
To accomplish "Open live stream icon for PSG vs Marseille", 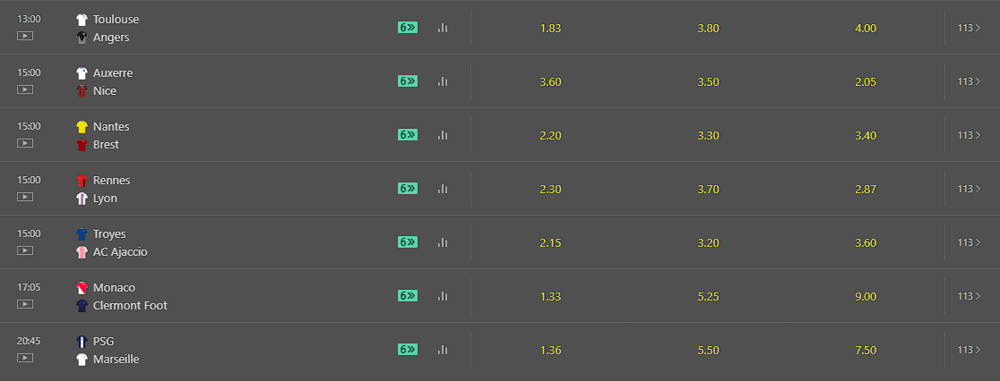I will (x=25, y=357).
